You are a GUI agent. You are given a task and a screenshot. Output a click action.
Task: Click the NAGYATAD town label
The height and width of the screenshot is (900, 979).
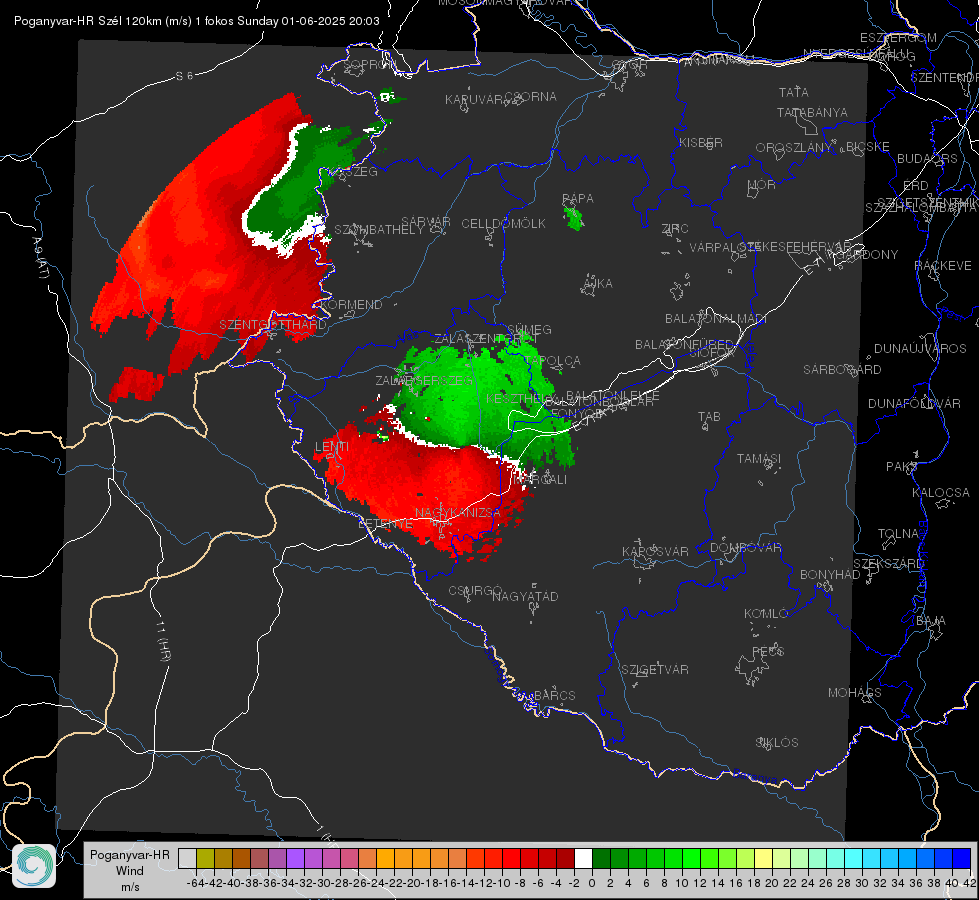click(x=525, y=596)
